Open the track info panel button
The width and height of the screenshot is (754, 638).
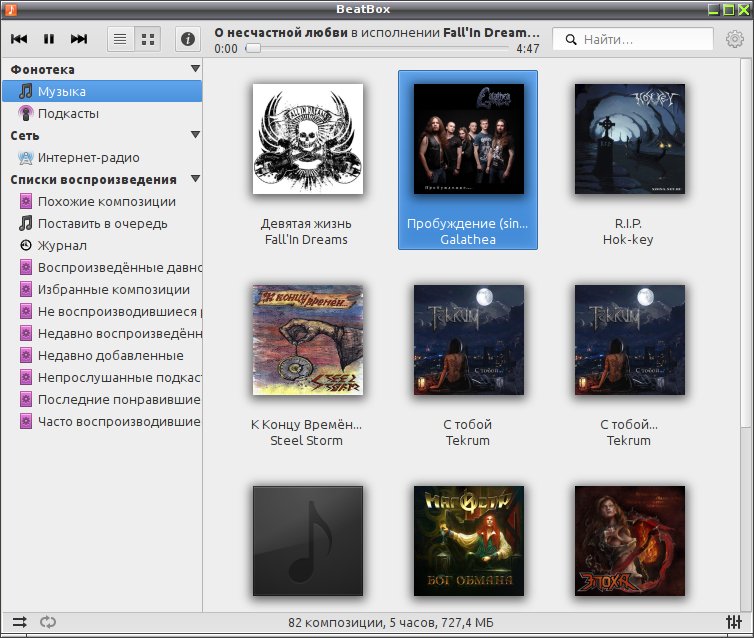point(188,39)
